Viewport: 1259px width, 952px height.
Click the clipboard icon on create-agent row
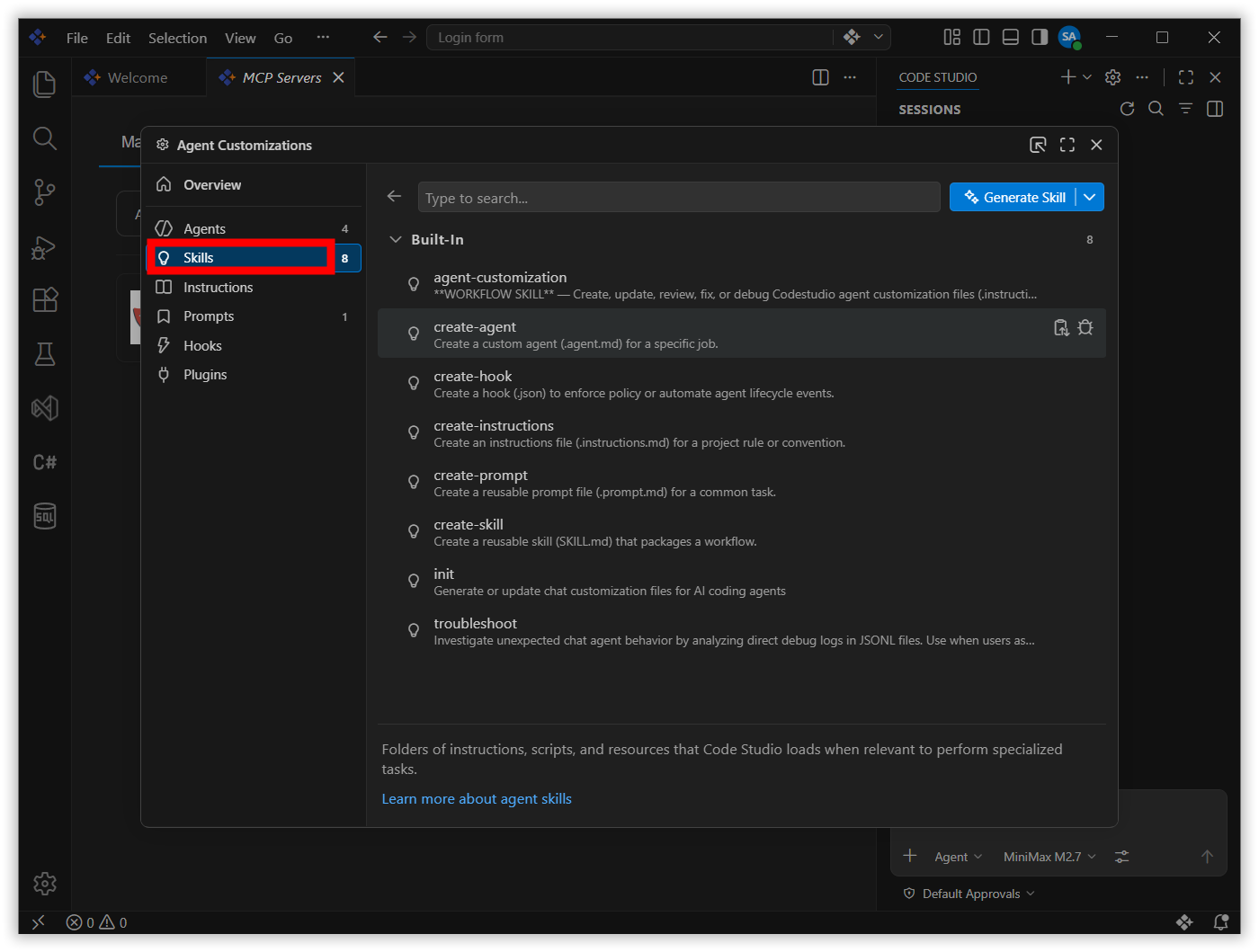(1061, 328)
